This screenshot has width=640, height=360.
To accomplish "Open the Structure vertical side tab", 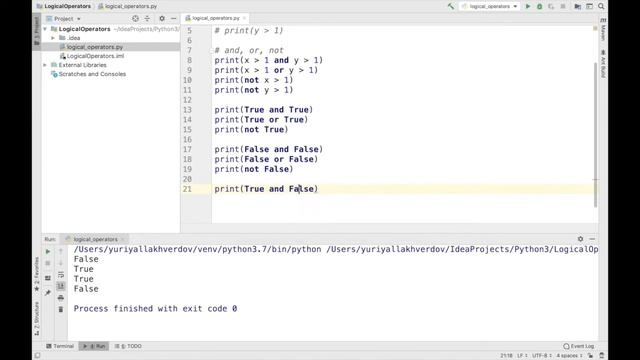I will [x=37, y=319].
